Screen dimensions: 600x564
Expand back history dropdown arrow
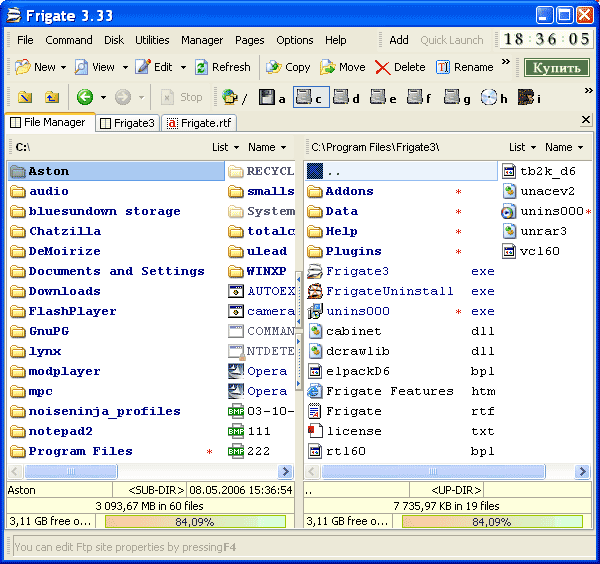tap(103, 98)
